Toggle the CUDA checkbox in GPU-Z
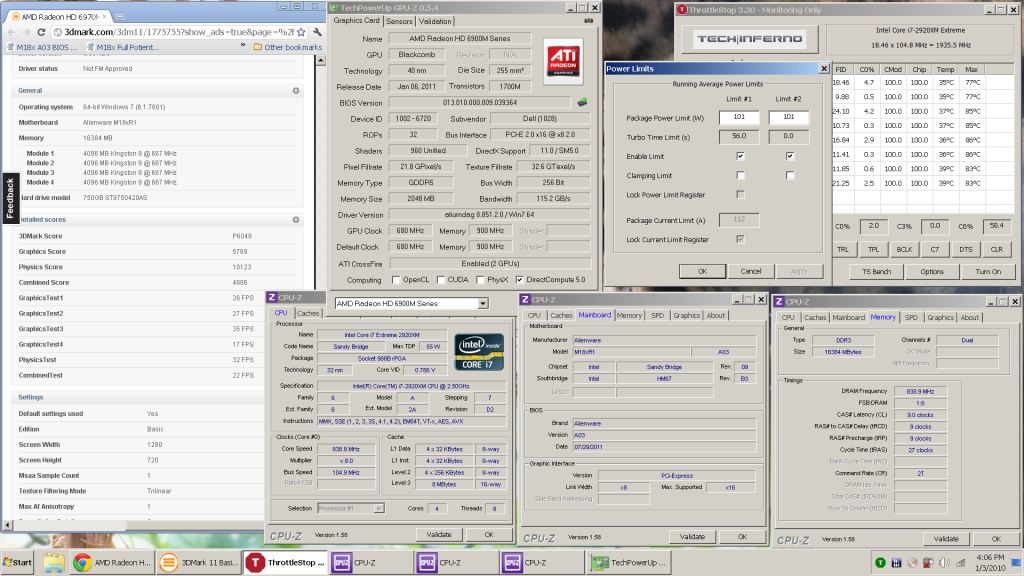Image resolution: width=1024 pixels, height=576 pixels. tap(441, 280)
